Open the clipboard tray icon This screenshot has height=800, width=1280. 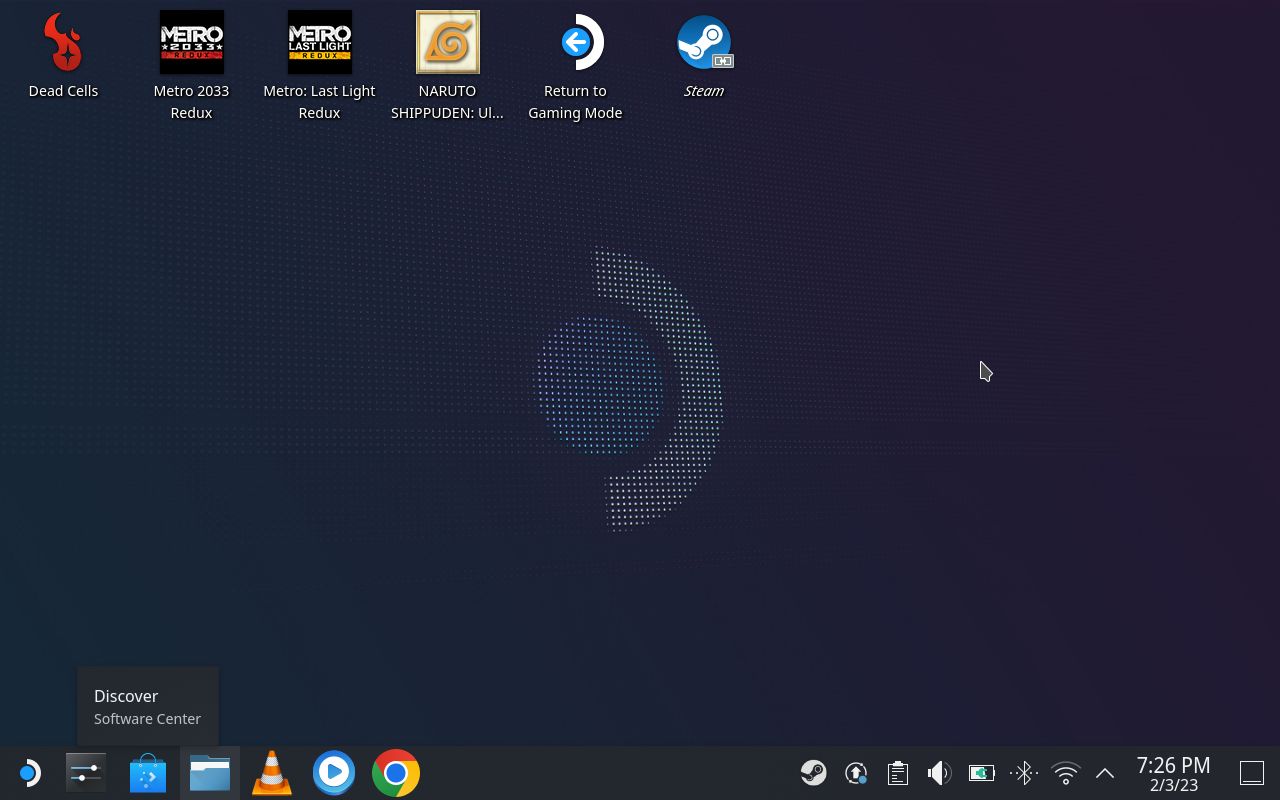point(897,773)
